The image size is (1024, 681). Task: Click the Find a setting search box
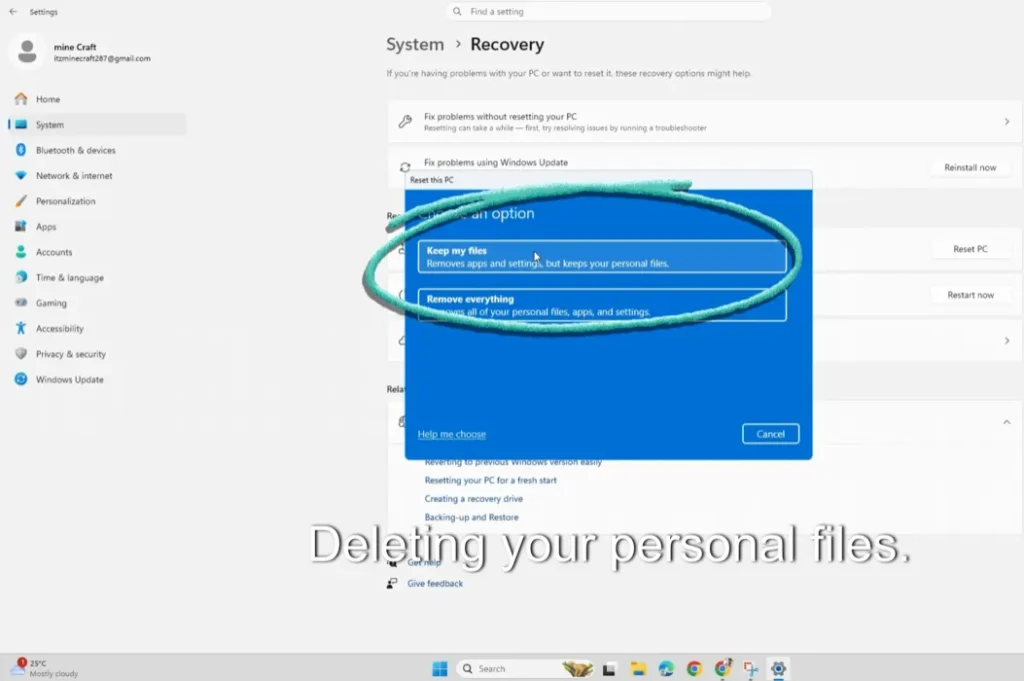click(x=609, y=12)
